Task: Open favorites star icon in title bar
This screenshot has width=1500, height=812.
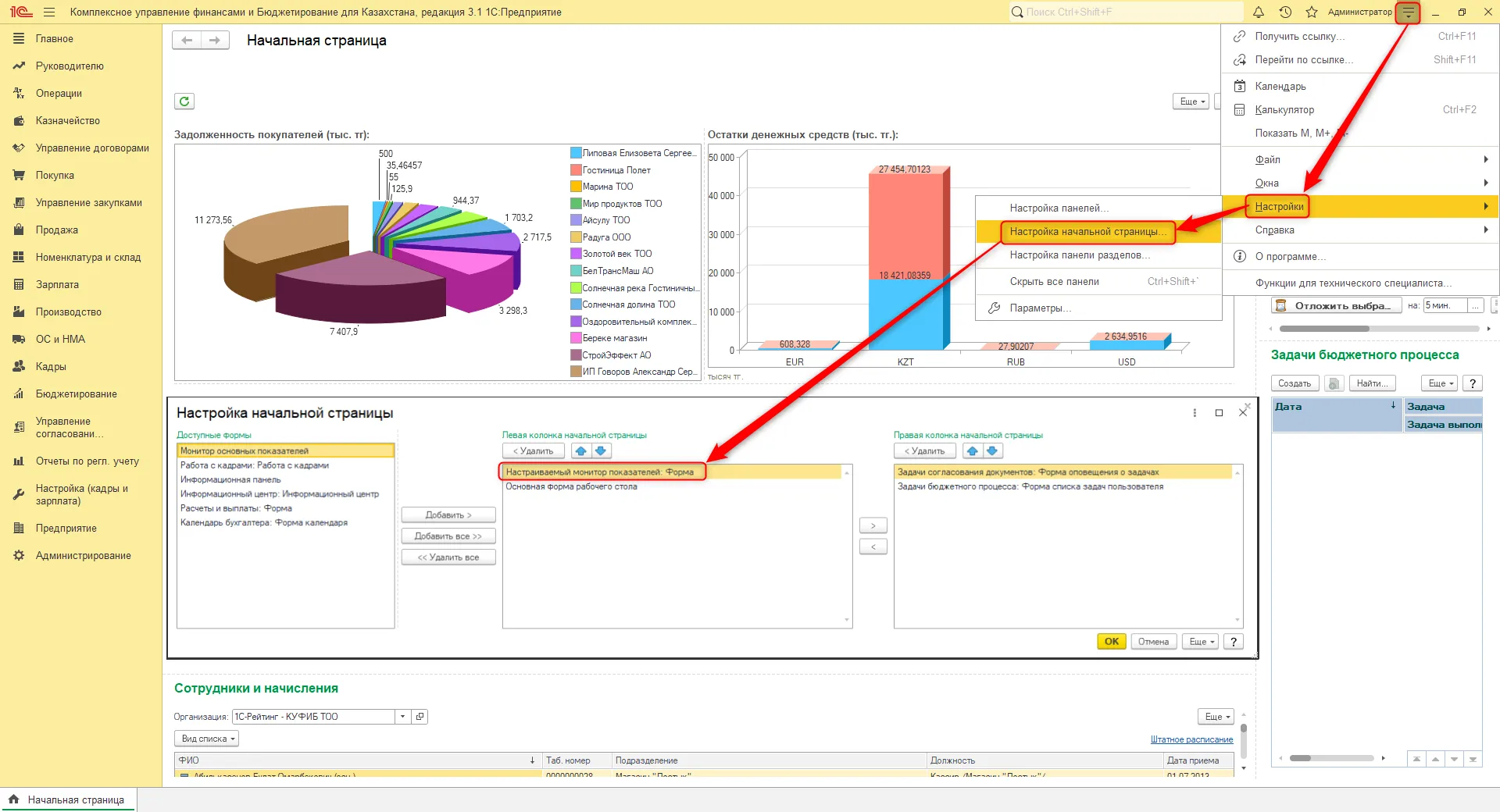Action: tap(1312, 12)
